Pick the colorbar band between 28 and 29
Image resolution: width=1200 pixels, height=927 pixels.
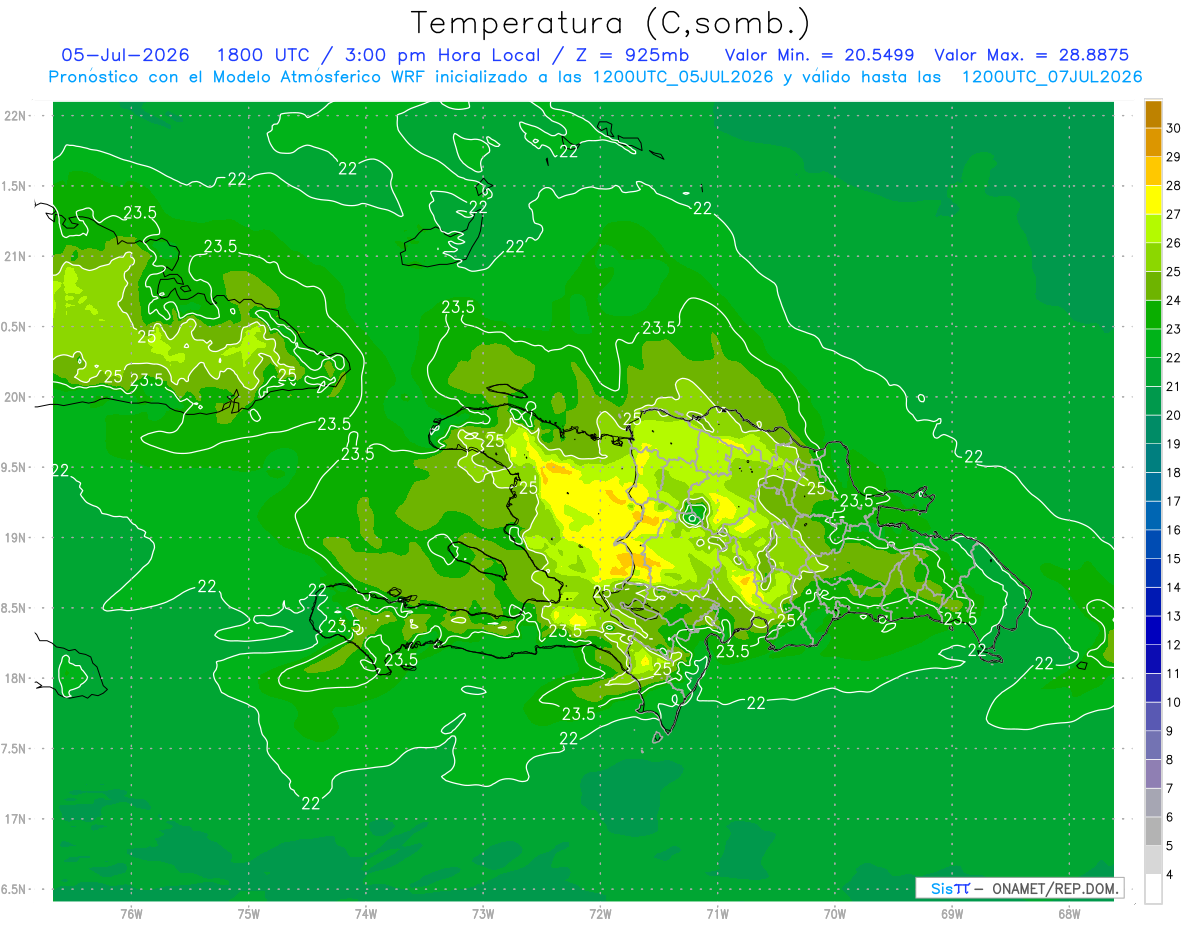coord(1153,171)
